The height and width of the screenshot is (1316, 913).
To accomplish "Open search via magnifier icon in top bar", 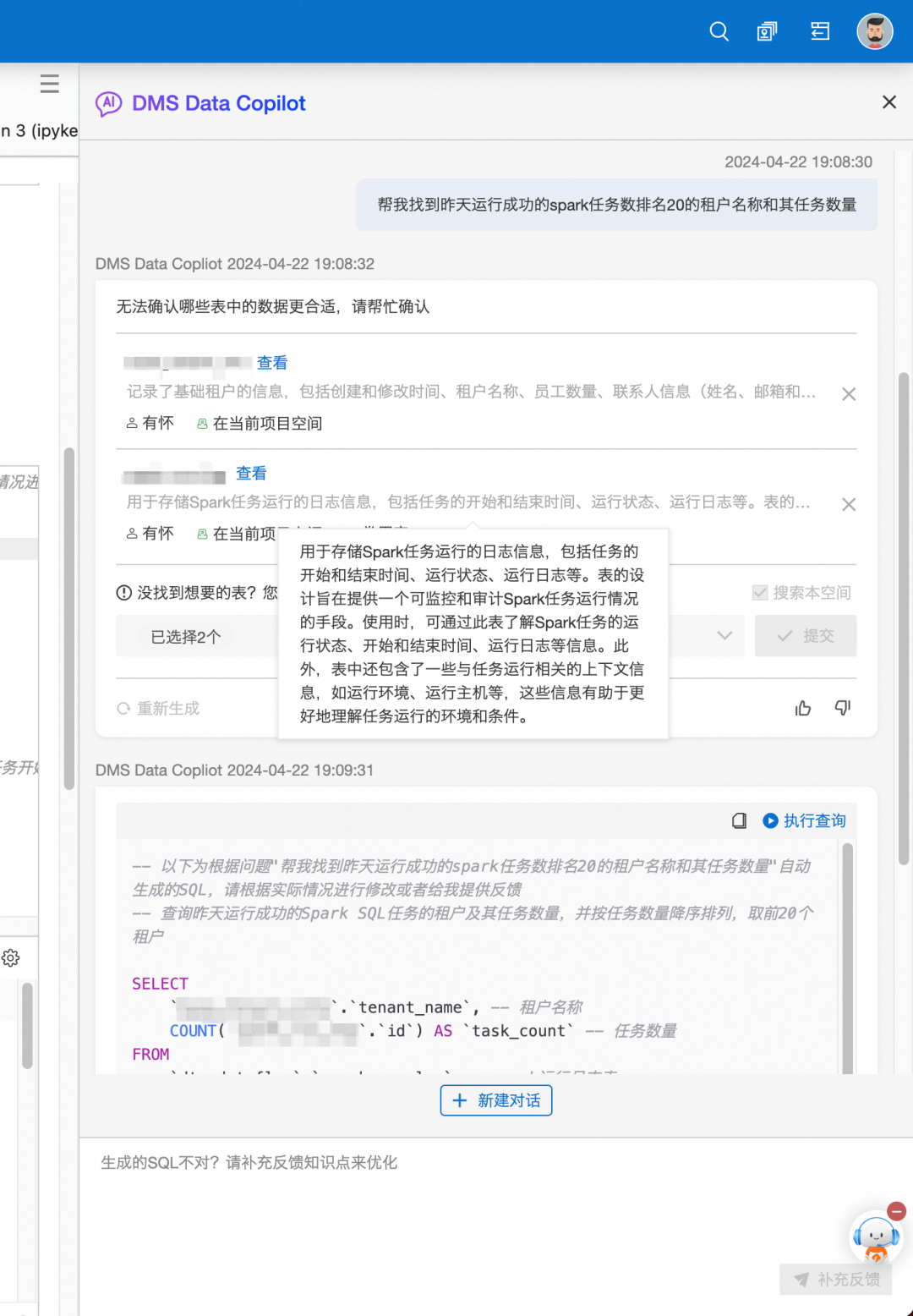I will 719,31.
